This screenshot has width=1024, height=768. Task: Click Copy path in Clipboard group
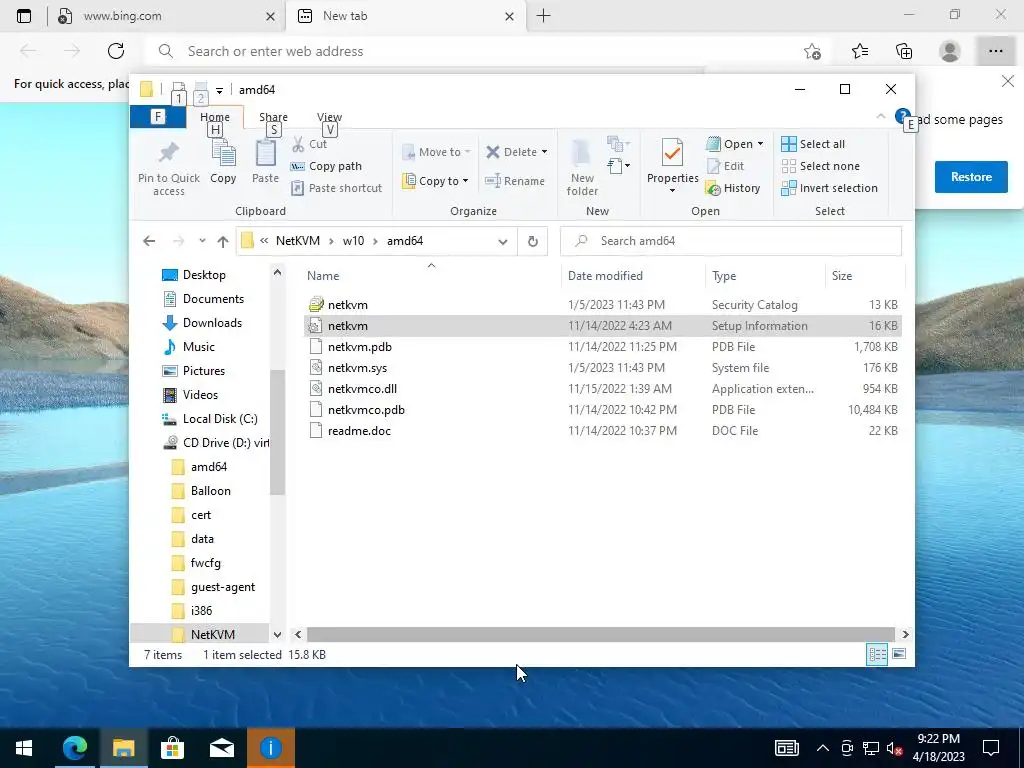(x=326, y=166)
